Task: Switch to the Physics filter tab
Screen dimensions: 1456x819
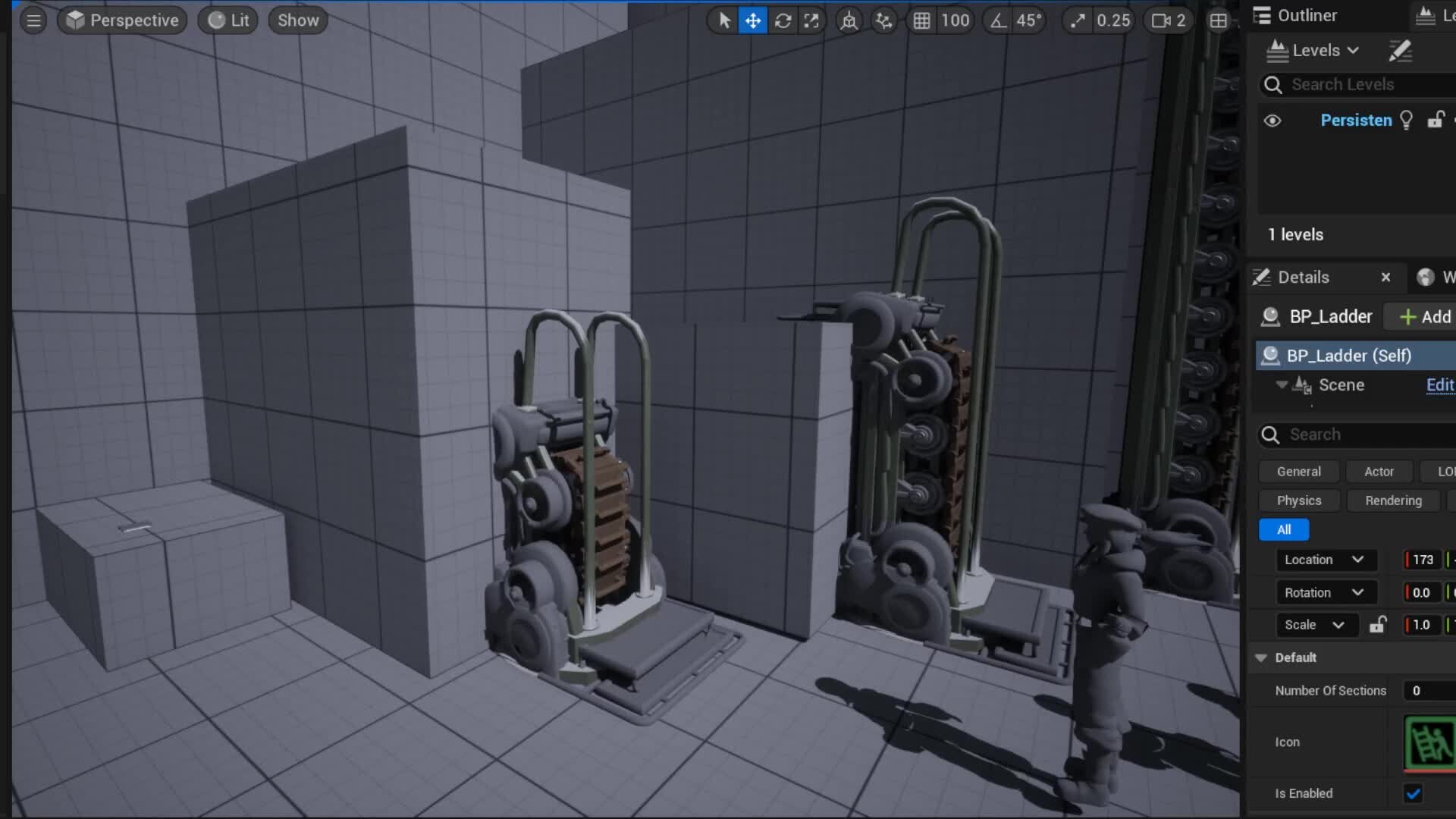Action: [1298, 500]
